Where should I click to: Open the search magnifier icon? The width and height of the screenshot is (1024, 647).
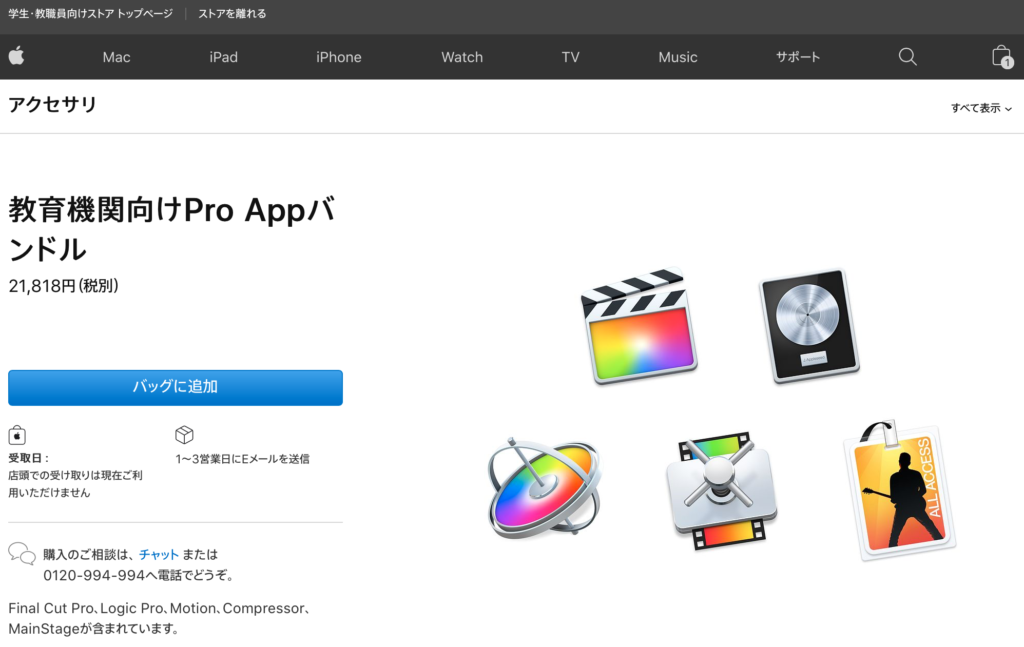(x=907, y=57)
